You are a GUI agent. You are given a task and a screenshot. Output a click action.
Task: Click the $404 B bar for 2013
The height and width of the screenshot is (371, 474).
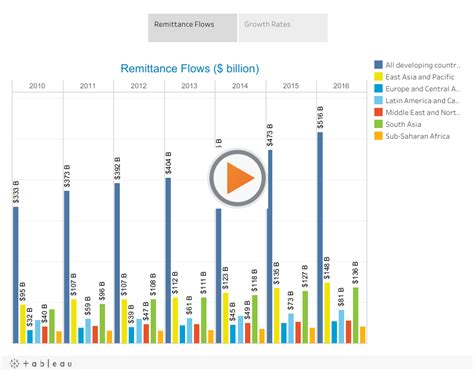point(168,261)
